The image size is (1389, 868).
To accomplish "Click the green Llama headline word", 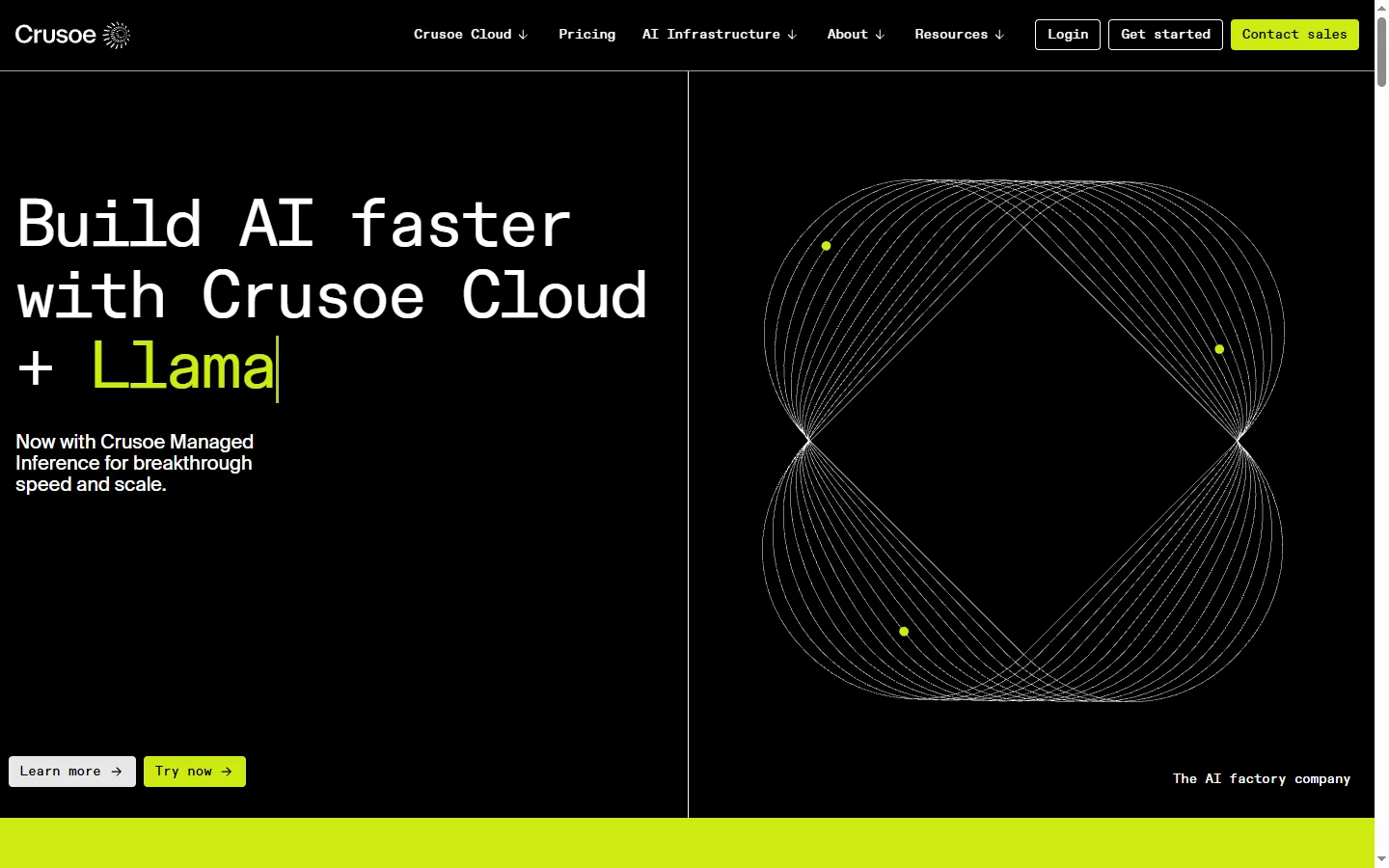I will pyautogui.click(x=183, y=367).
